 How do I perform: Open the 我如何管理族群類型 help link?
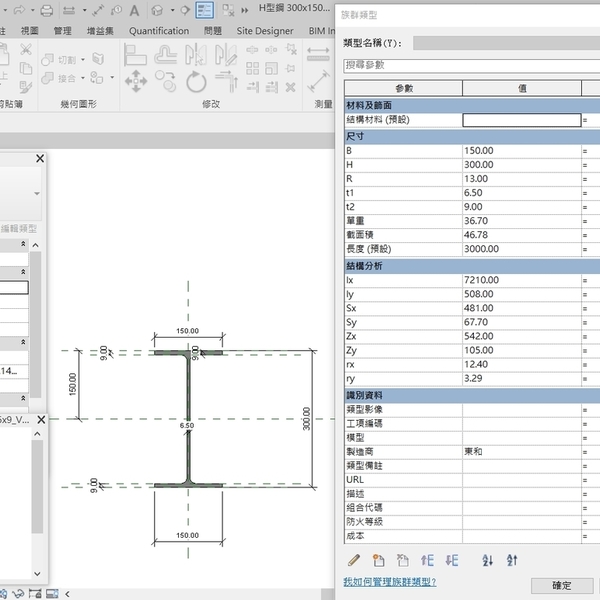tap(389, 581)
